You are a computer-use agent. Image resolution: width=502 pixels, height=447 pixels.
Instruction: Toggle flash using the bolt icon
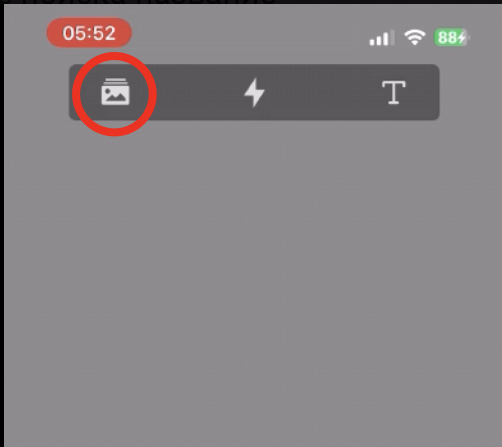254,92
